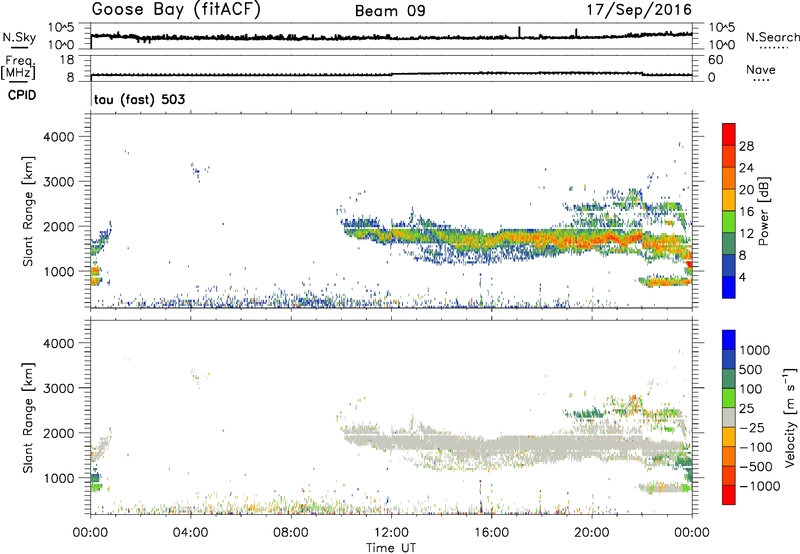The height and width of the screenshot is (554, 800).
Task: Click the '60' Nave axis tick label
Action: pos(715,60)
